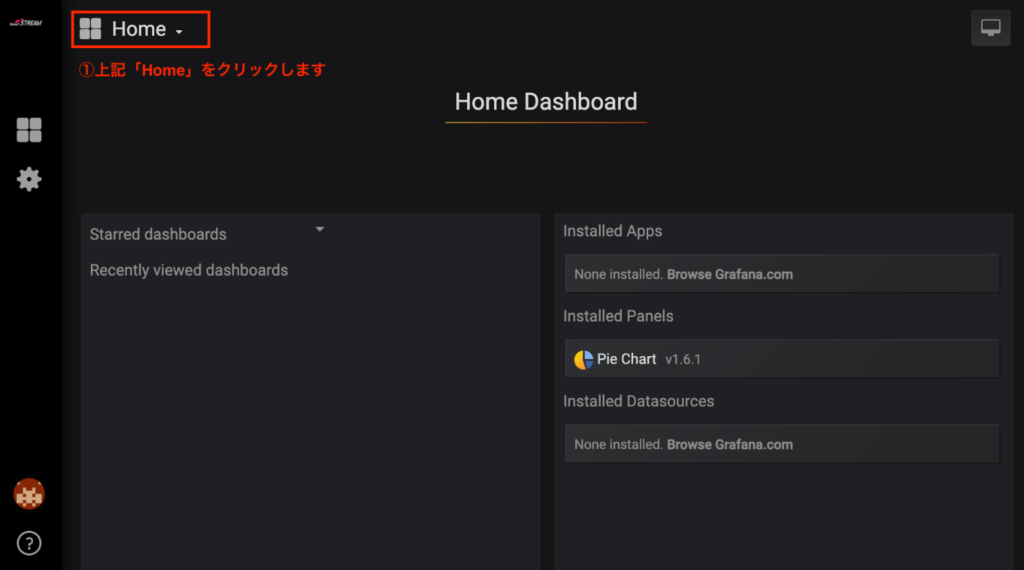Open the caret menu beside Starred dashboards
The image size is (1024, 570).
coord(320,229)
